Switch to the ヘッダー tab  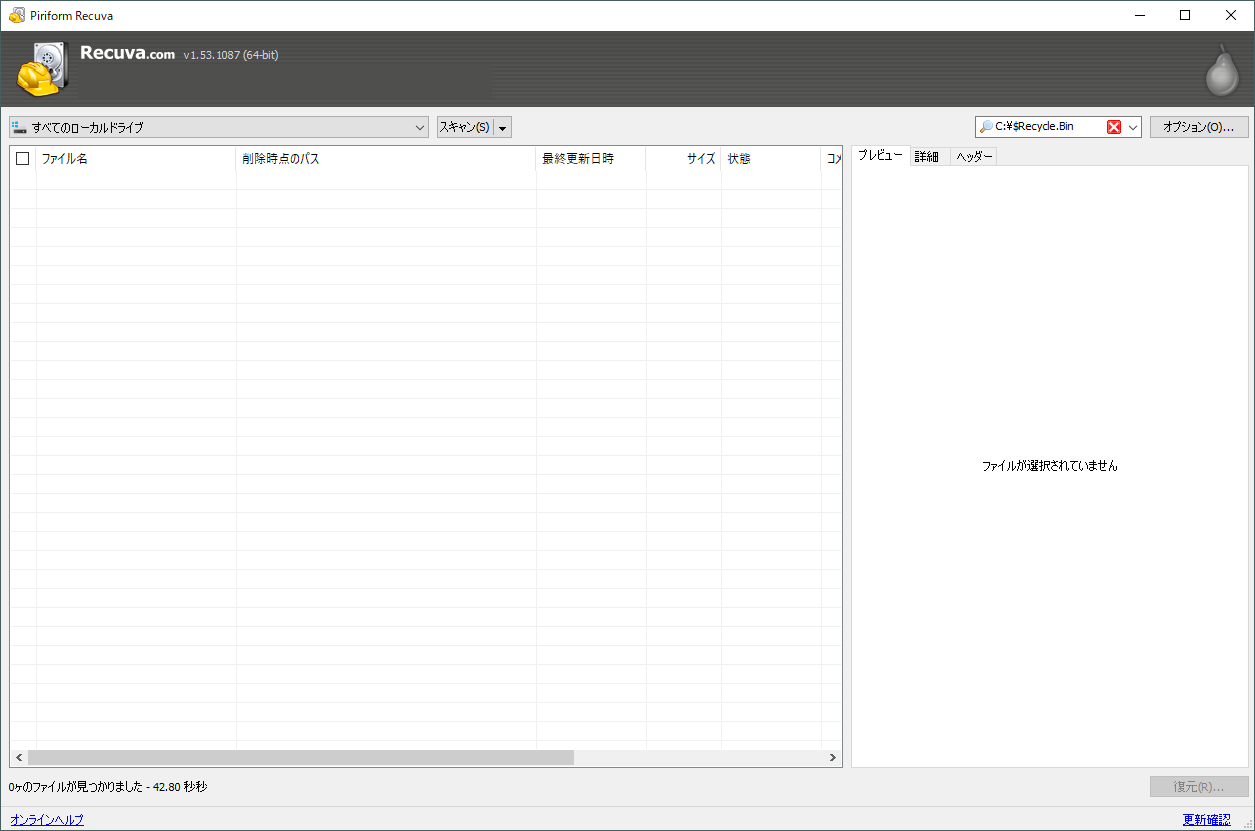pyautogui.click(x=974, y=157)
